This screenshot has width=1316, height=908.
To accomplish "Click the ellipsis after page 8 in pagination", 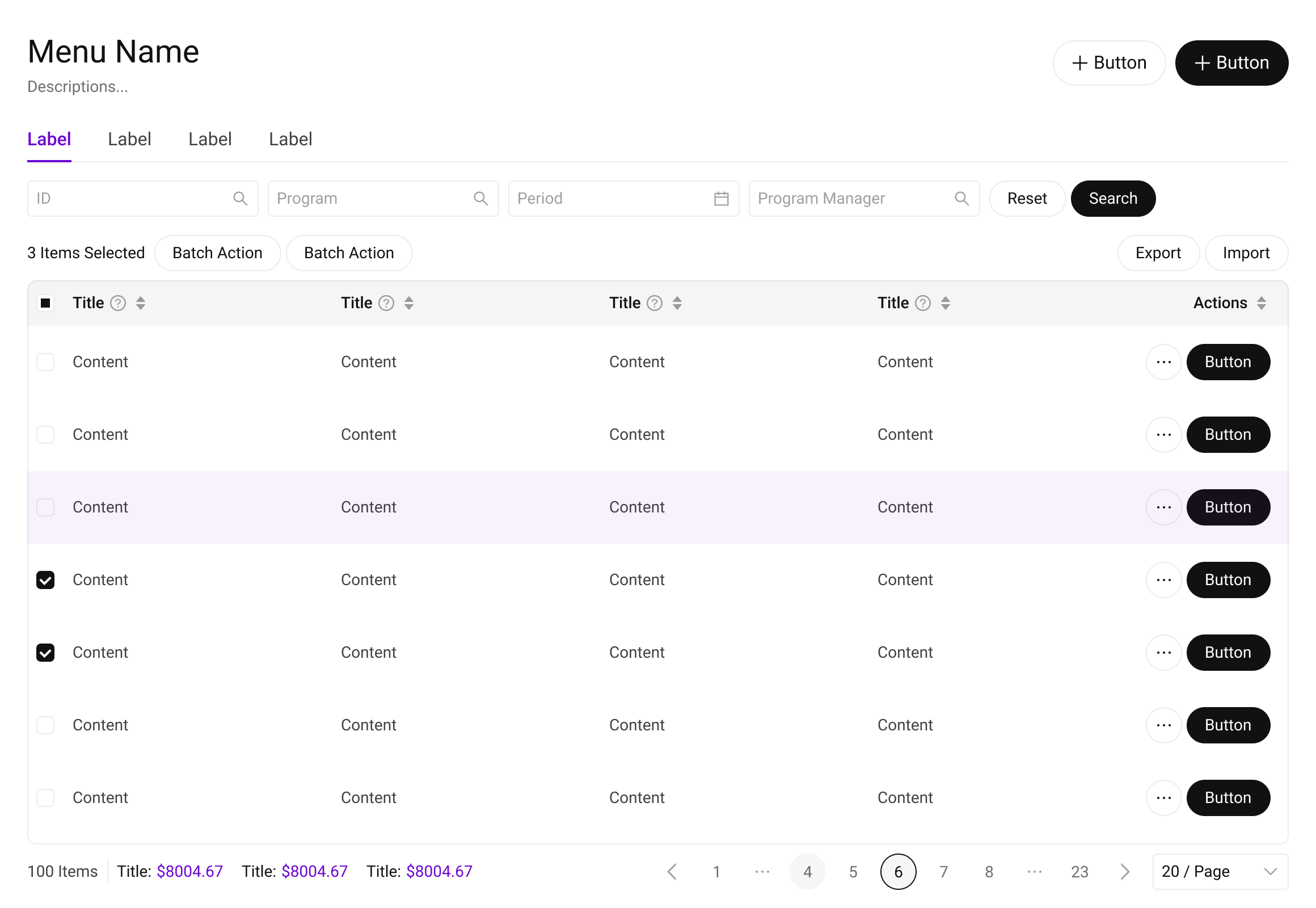I will click(x=1034, y=872).
